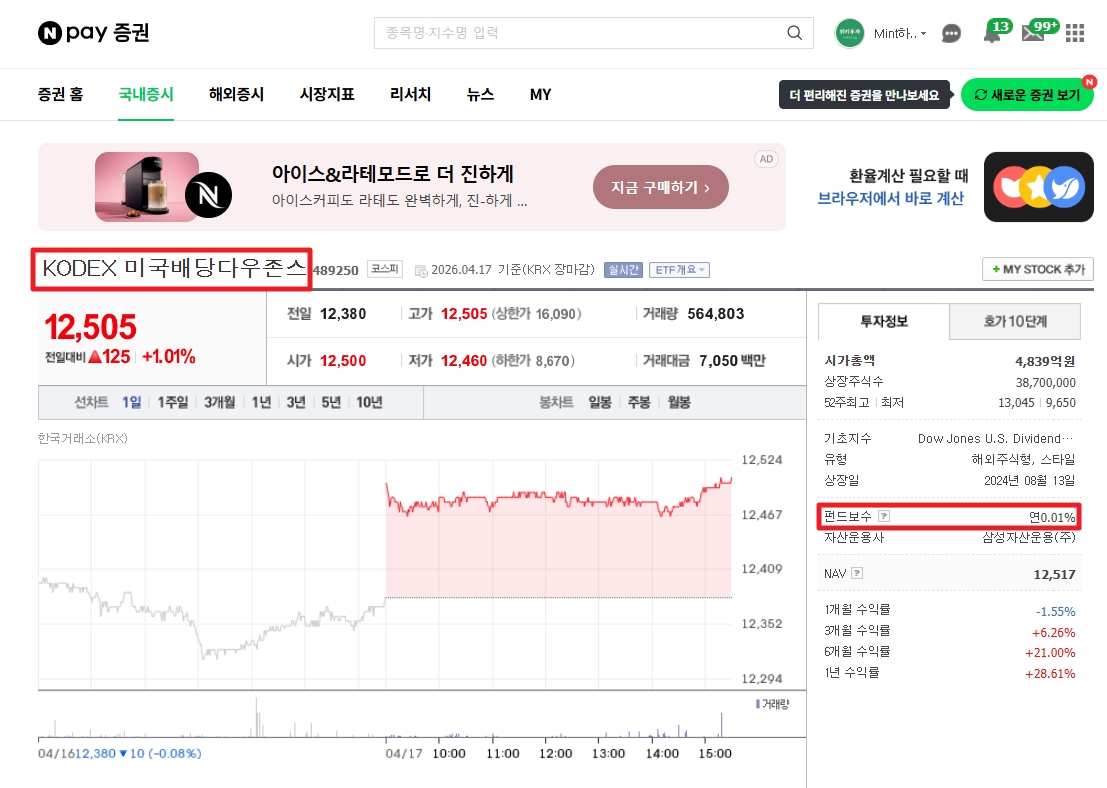This screenshot has height=788, width=1107.
Task: Toggle the 실시간 real-time quote mode
Action: pos(623,268)
